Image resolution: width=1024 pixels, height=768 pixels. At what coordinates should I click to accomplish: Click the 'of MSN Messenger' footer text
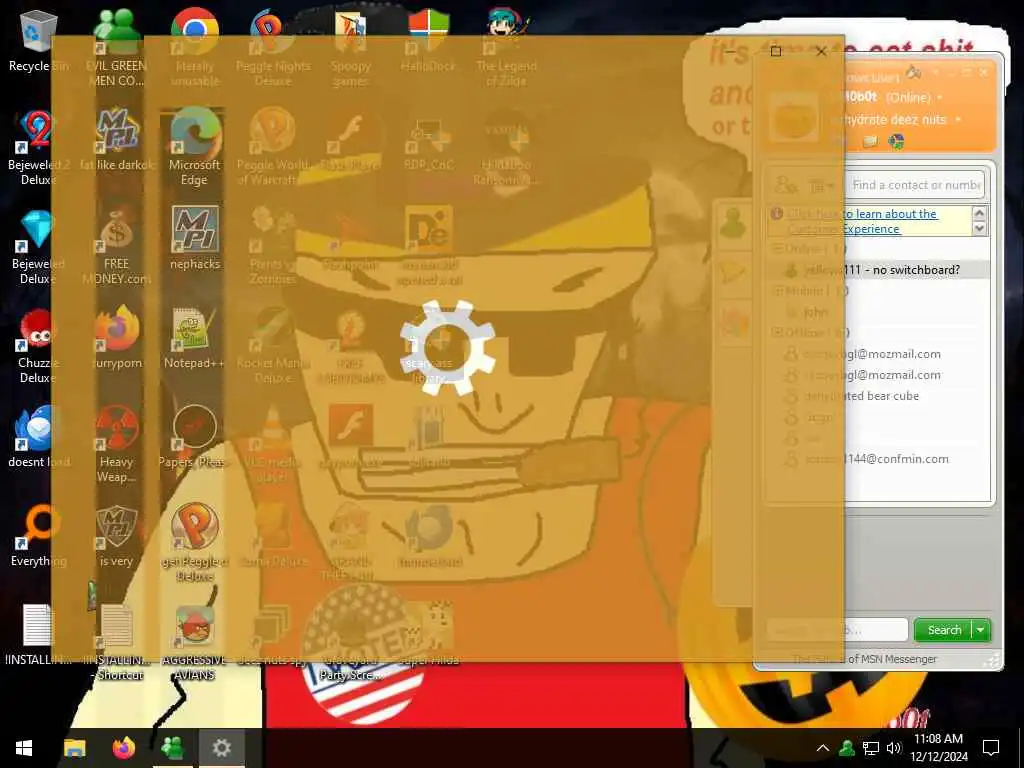tap(892, 659)
